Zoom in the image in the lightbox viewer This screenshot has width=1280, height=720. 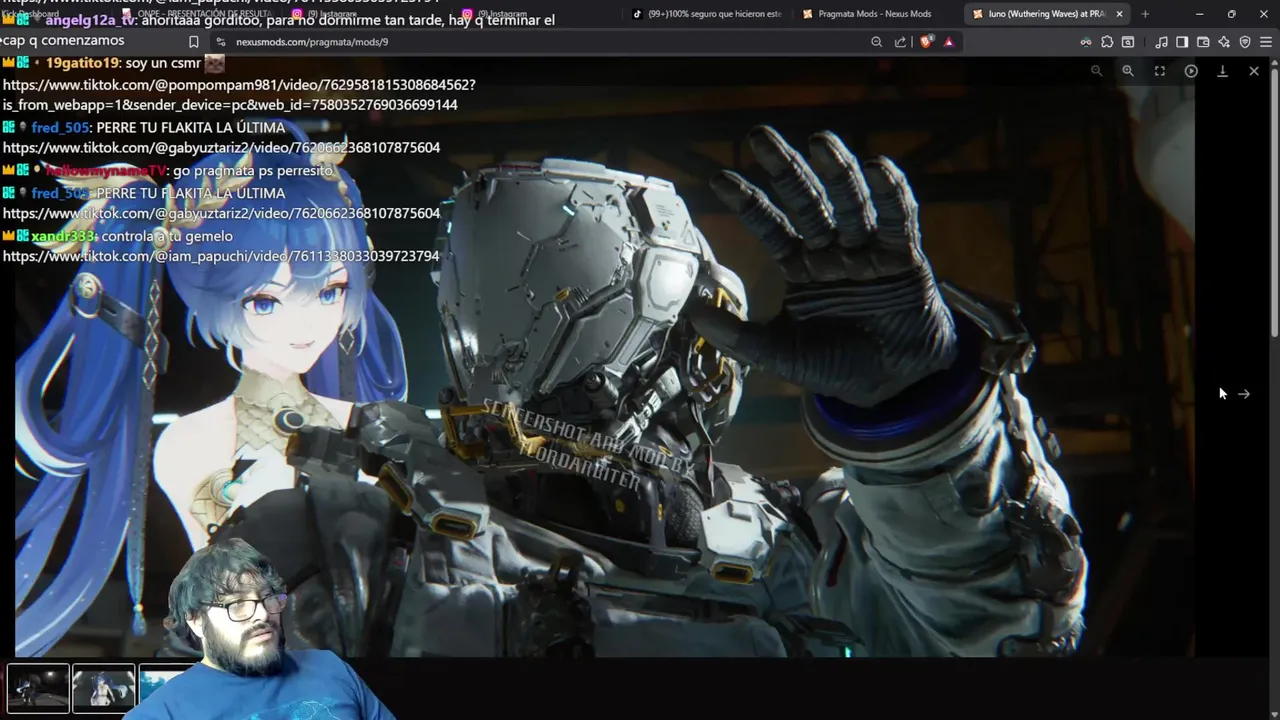[1128, 71]
